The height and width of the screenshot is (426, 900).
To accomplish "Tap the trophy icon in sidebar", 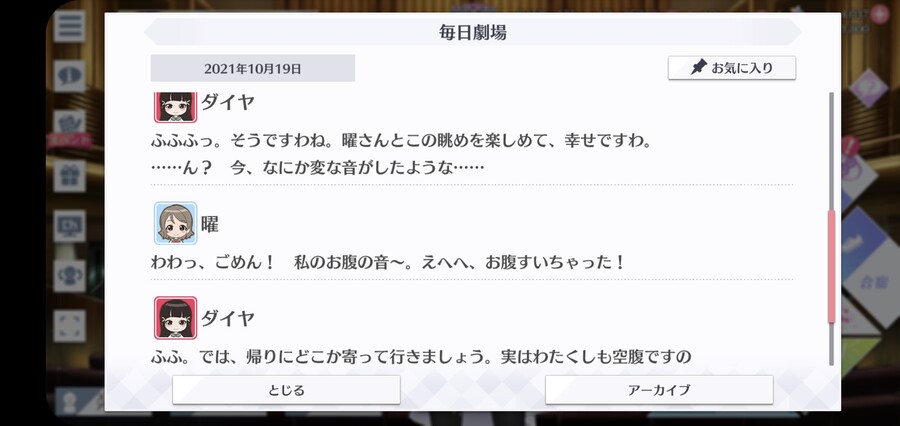I will coord(69,276).
